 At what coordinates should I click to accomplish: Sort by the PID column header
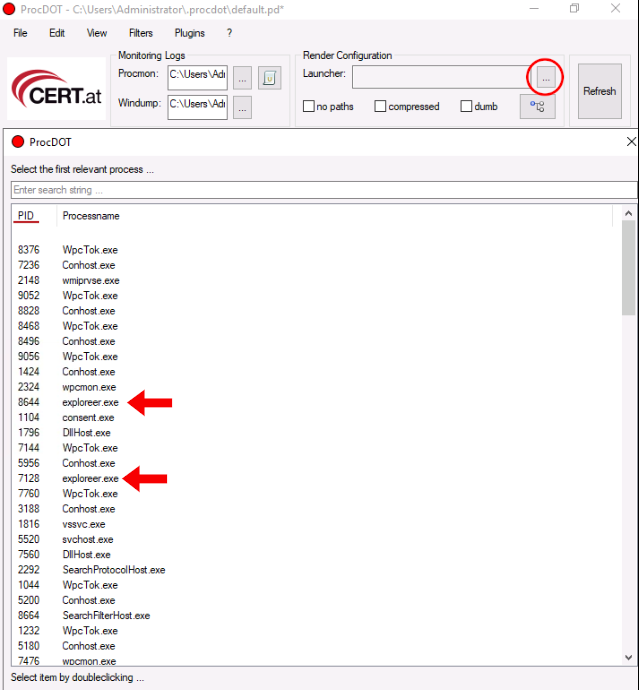(26, 216)
